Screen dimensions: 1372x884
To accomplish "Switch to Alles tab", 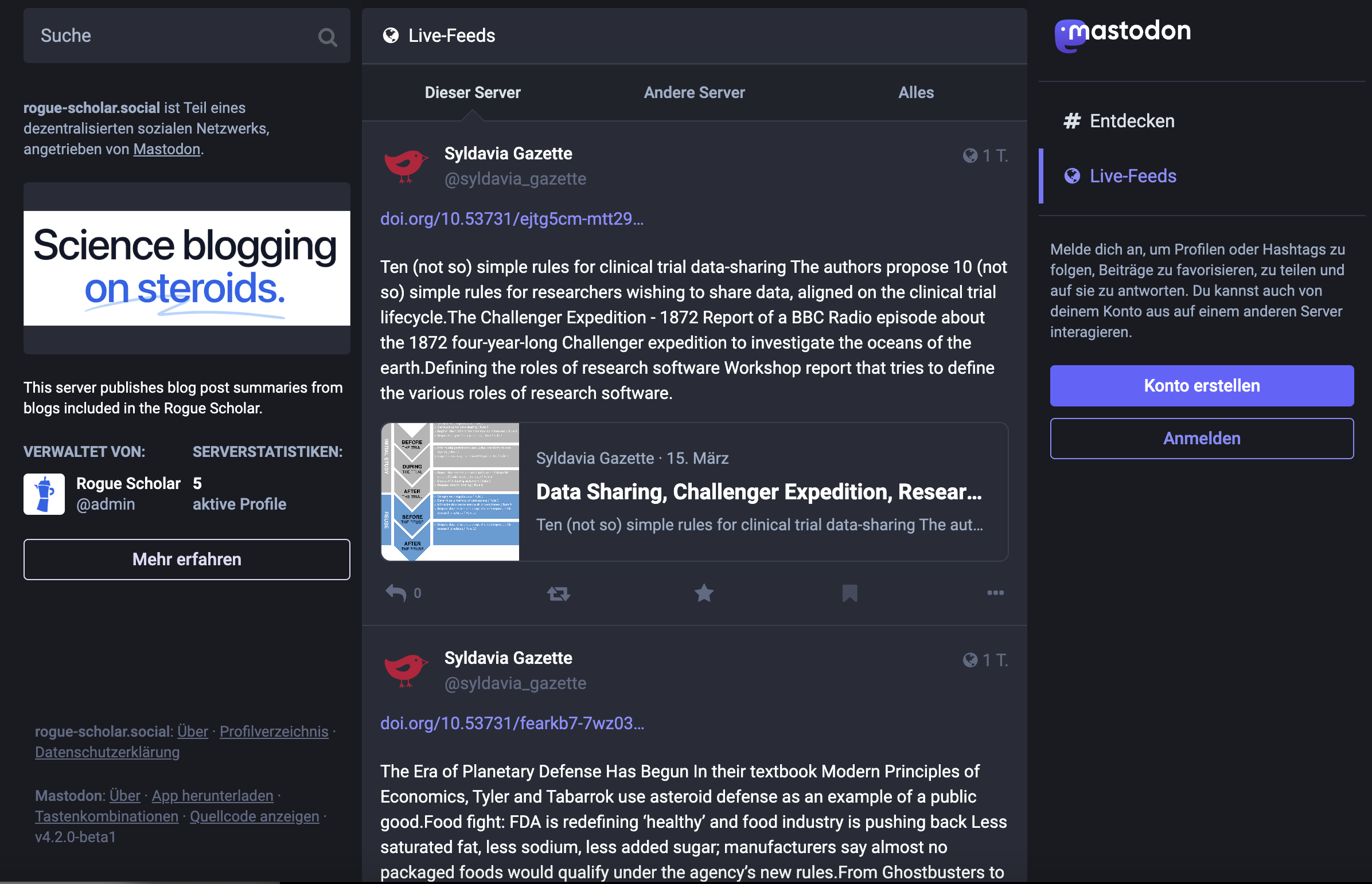I will (915, 92).
